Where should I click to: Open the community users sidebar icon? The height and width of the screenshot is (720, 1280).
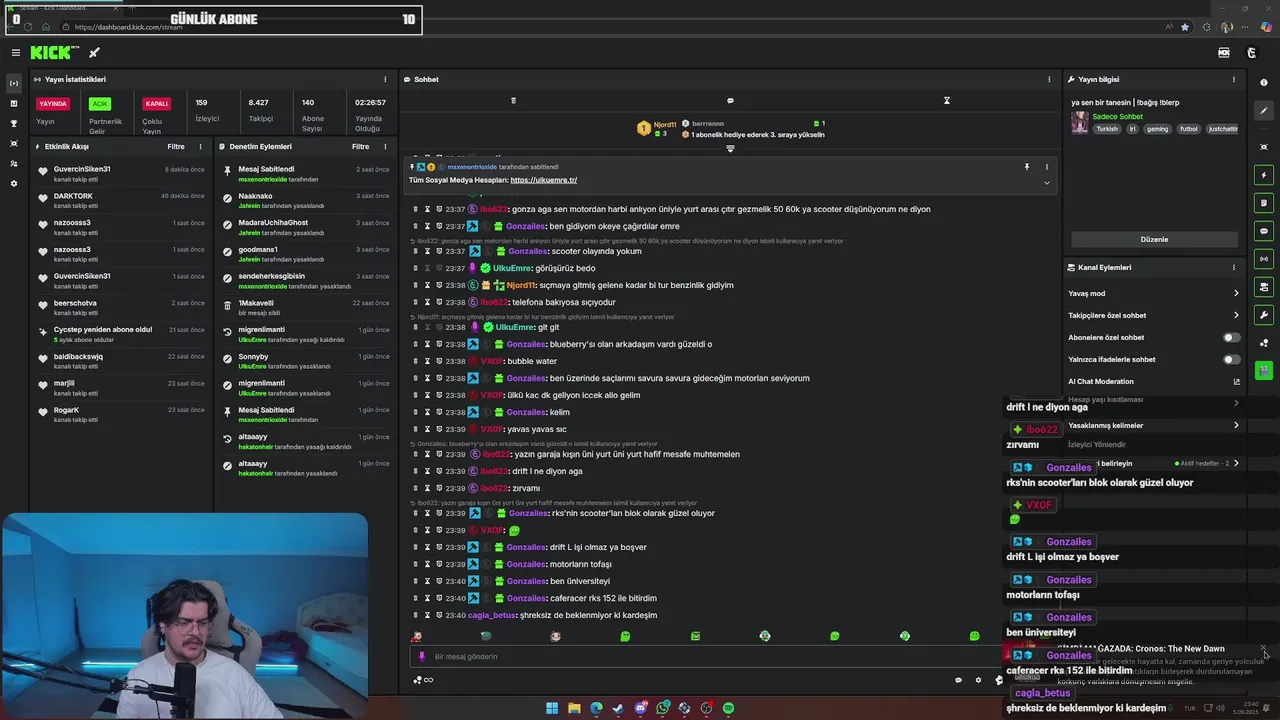(14, 163)
